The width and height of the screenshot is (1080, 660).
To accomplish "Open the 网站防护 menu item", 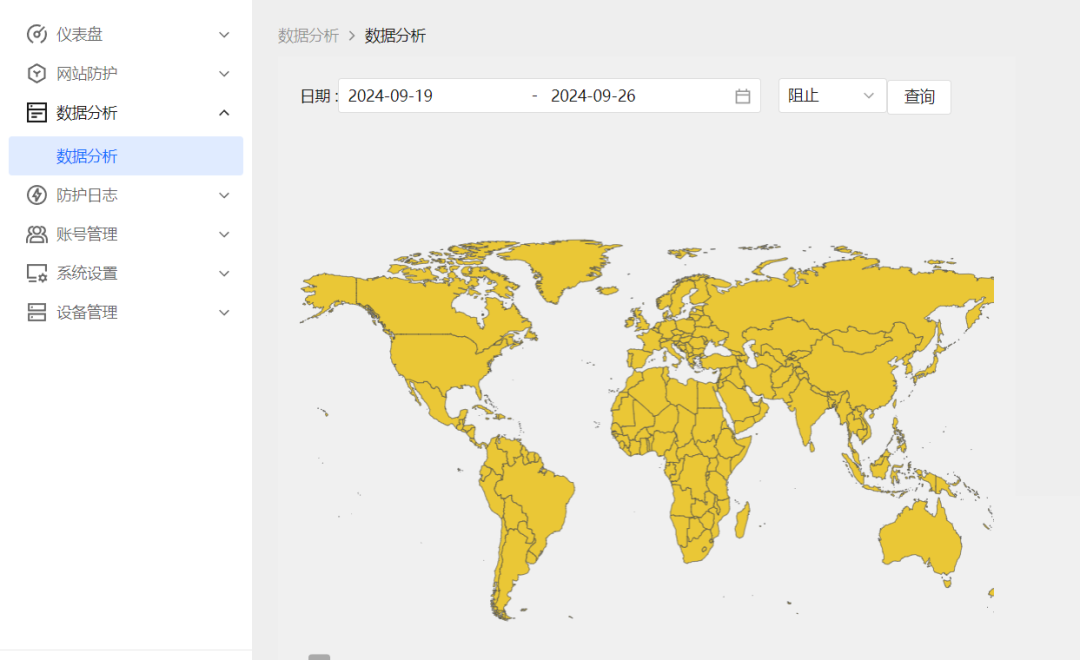I will 126,74.
